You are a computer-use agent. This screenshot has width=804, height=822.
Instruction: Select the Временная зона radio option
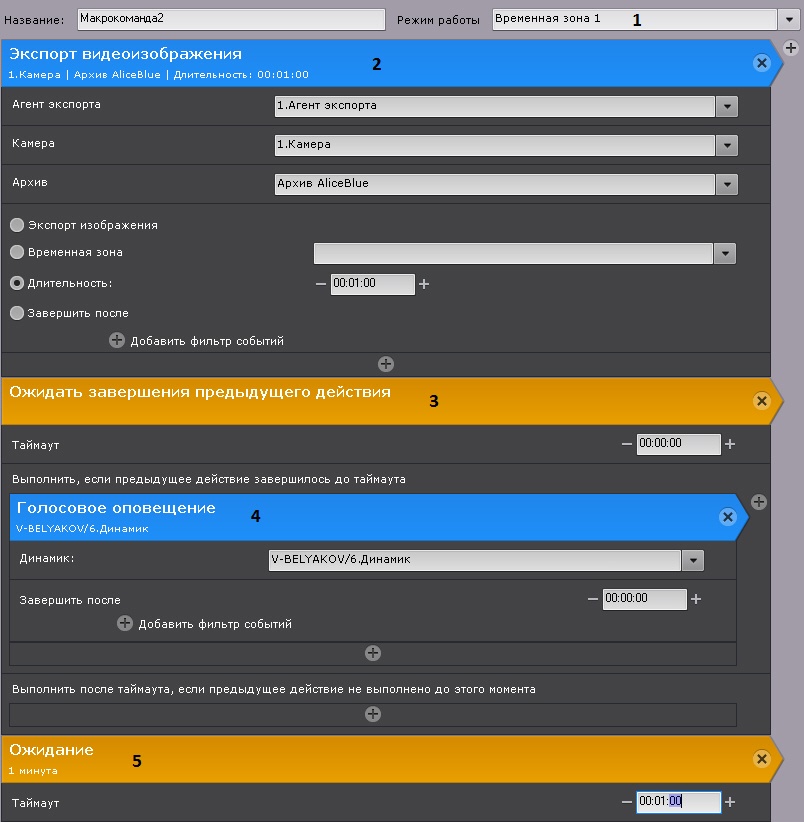pyautogui.click(x=17, y=253)
